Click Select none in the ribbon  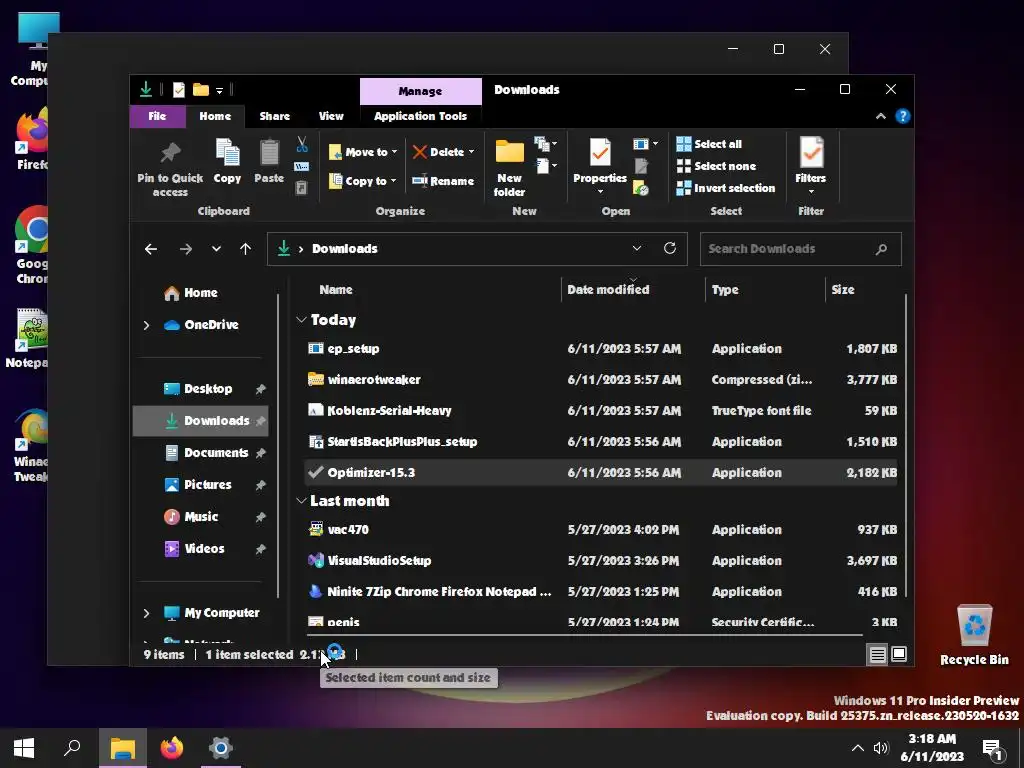coord(716,166)
